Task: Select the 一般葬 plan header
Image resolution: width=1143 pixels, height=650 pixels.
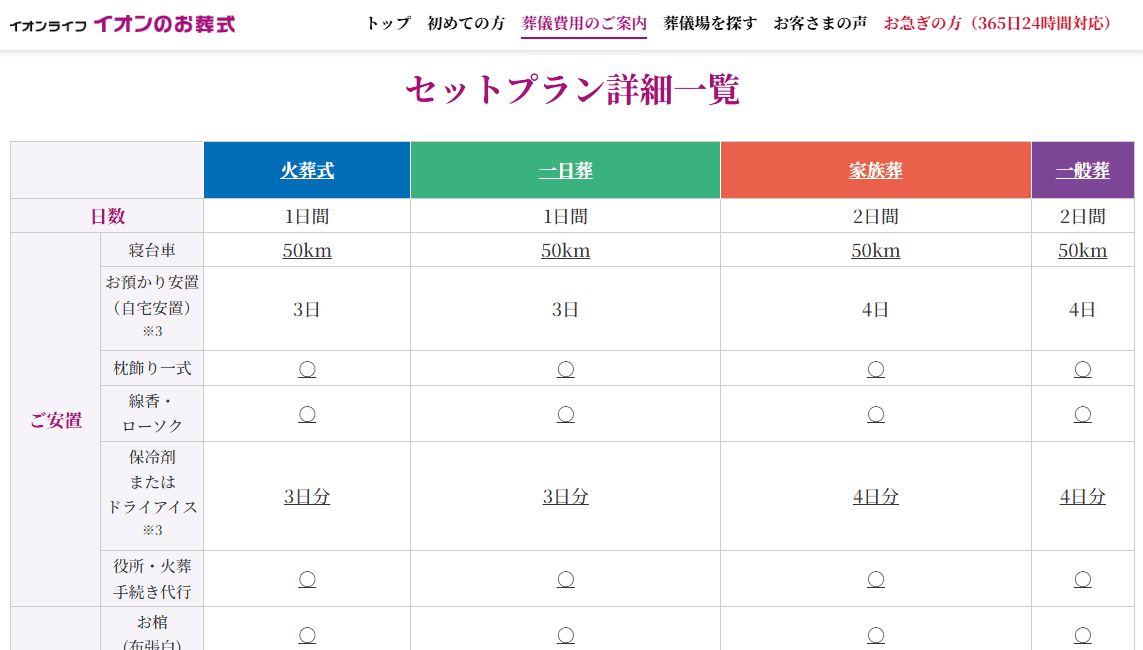Action: pos(1082,171)
